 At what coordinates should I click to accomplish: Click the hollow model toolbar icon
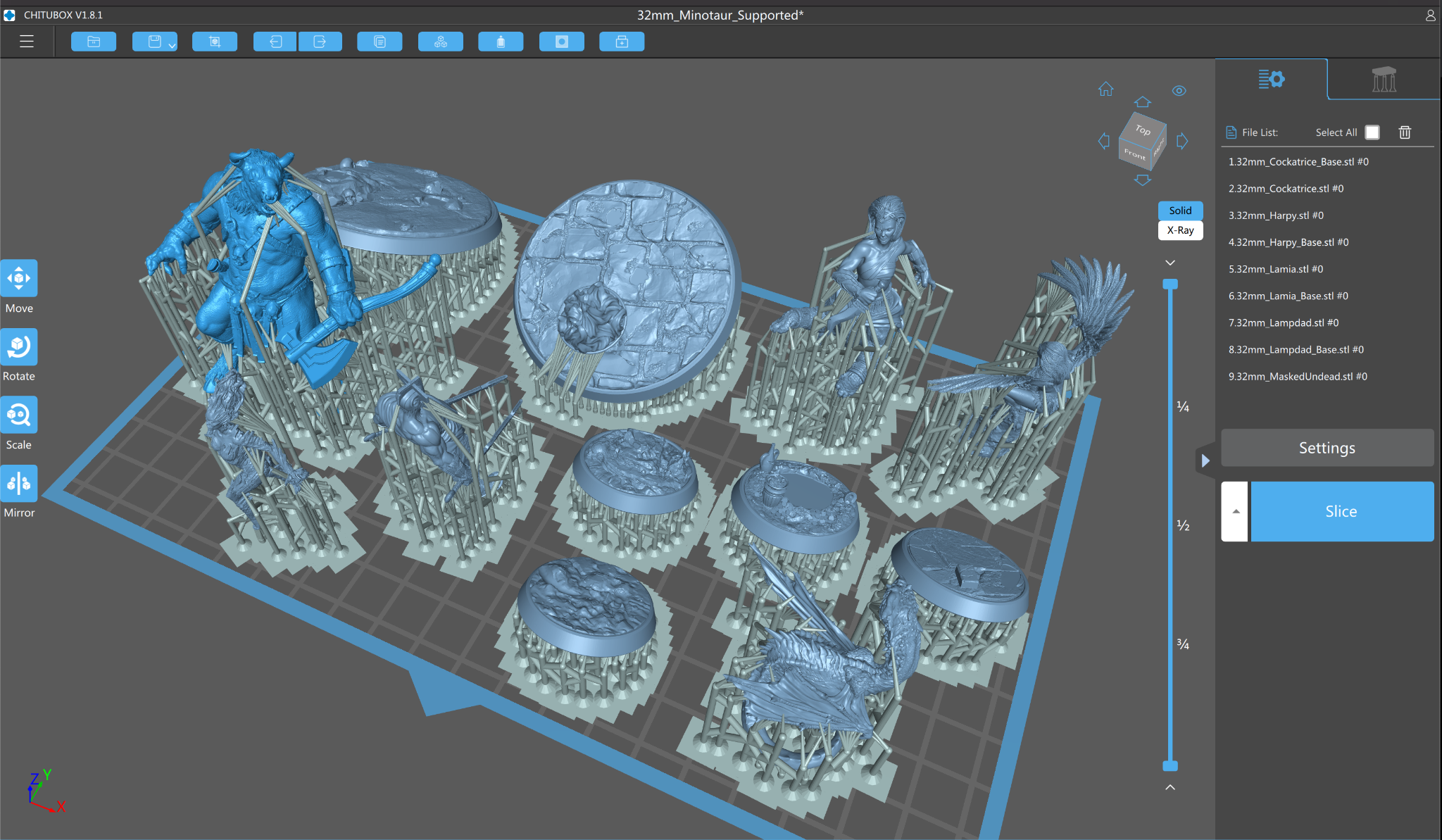tap(501, 42)
